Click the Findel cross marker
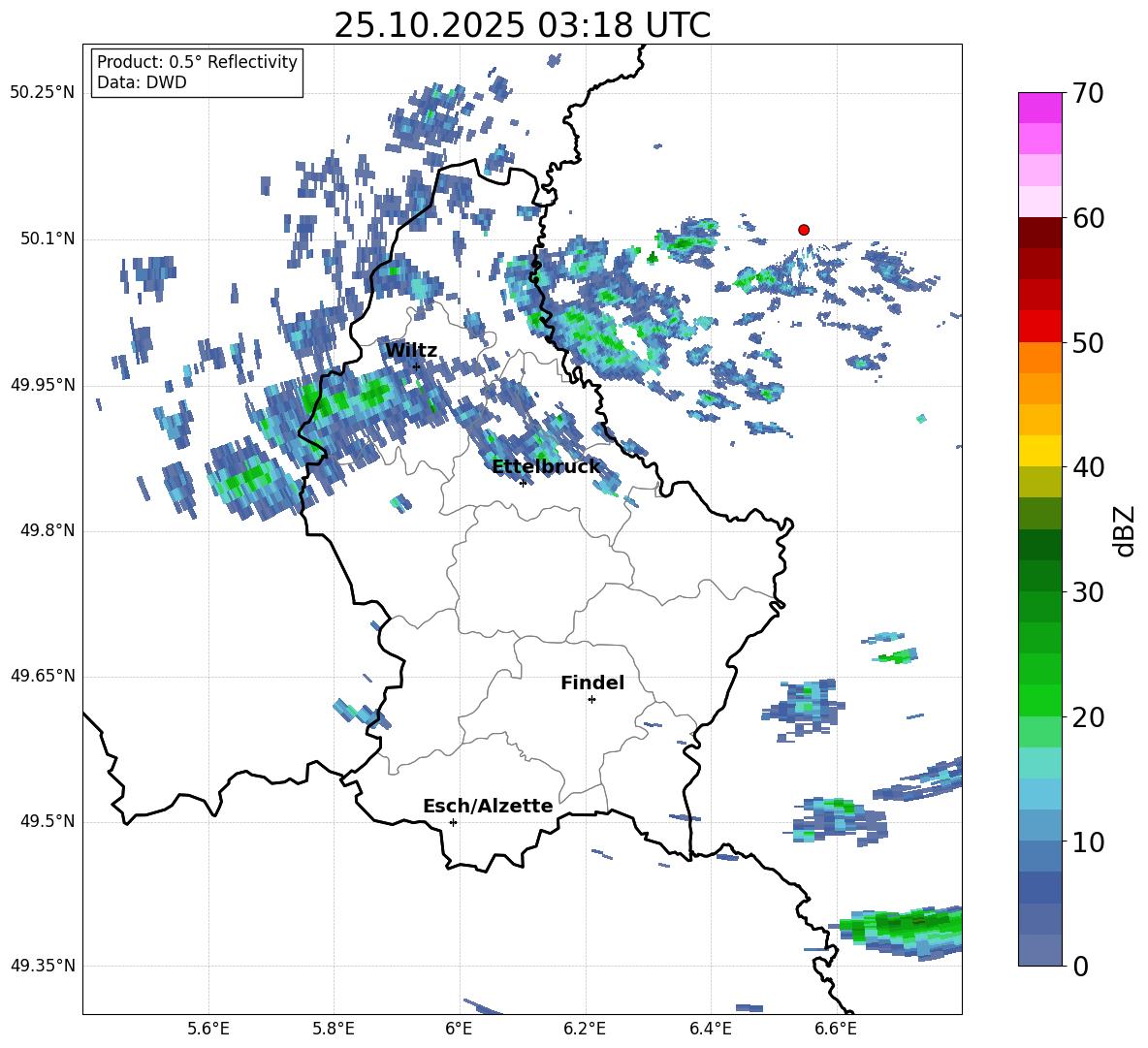 tap(591, 700)
